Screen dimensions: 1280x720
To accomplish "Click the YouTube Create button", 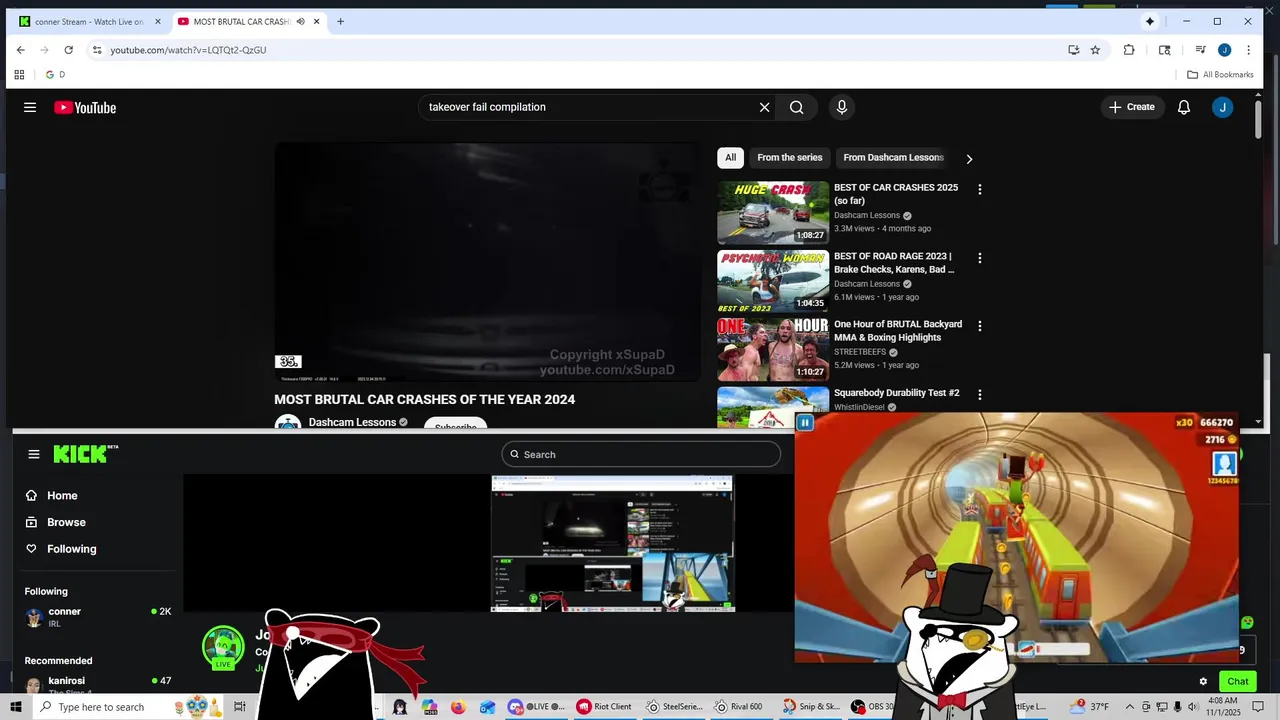I will click(x=1132, y=107).
